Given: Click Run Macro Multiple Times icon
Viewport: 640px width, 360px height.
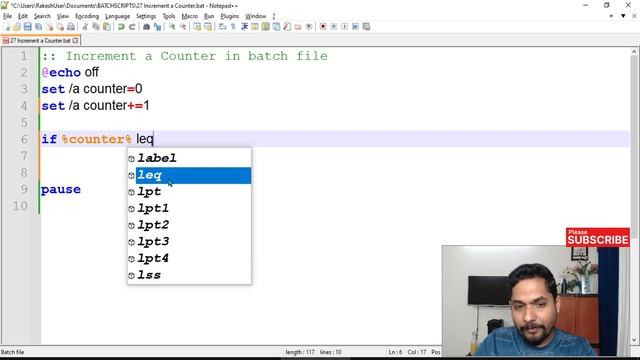Looking at the screenshot, I should tap(356, 27).
